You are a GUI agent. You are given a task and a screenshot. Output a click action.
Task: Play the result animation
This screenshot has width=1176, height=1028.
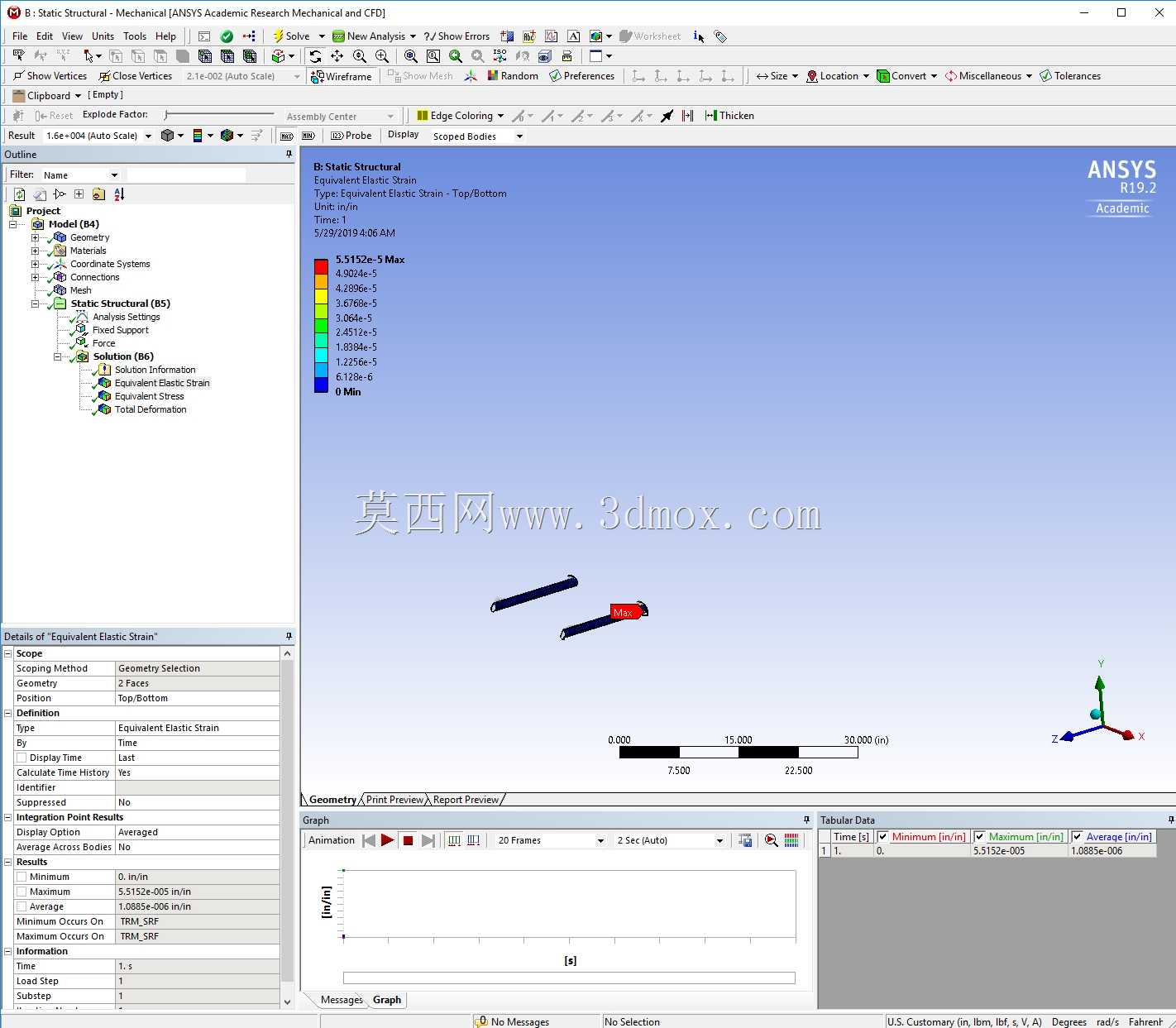387,840
